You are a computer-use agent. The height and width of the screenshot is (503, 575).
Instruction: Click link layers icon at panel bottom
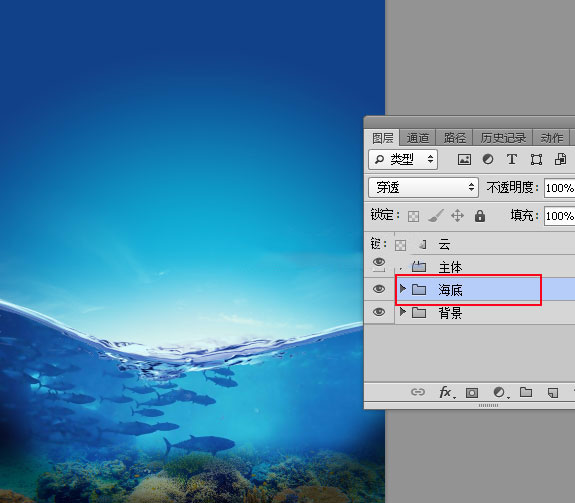click(x=418, y=392)
